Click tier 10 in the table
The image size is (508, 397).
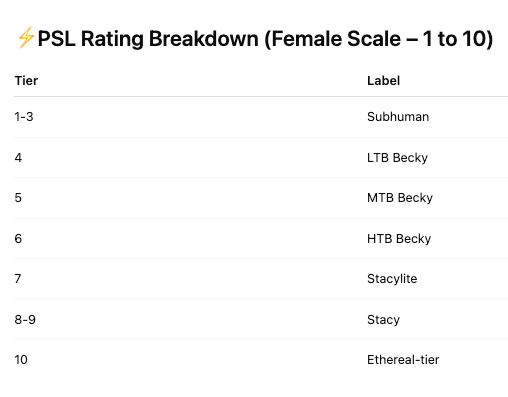[21, 360]
